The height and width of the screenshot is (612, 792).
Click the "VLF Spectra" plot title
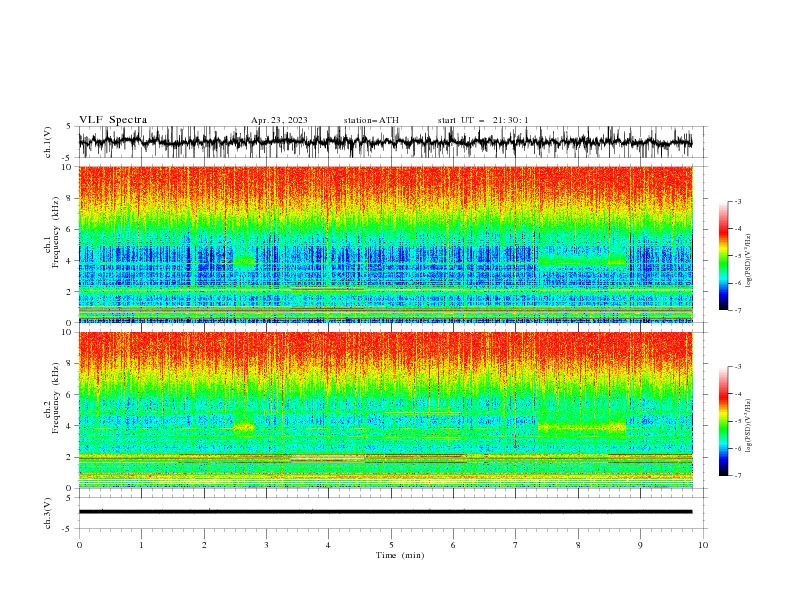(113, 120)
